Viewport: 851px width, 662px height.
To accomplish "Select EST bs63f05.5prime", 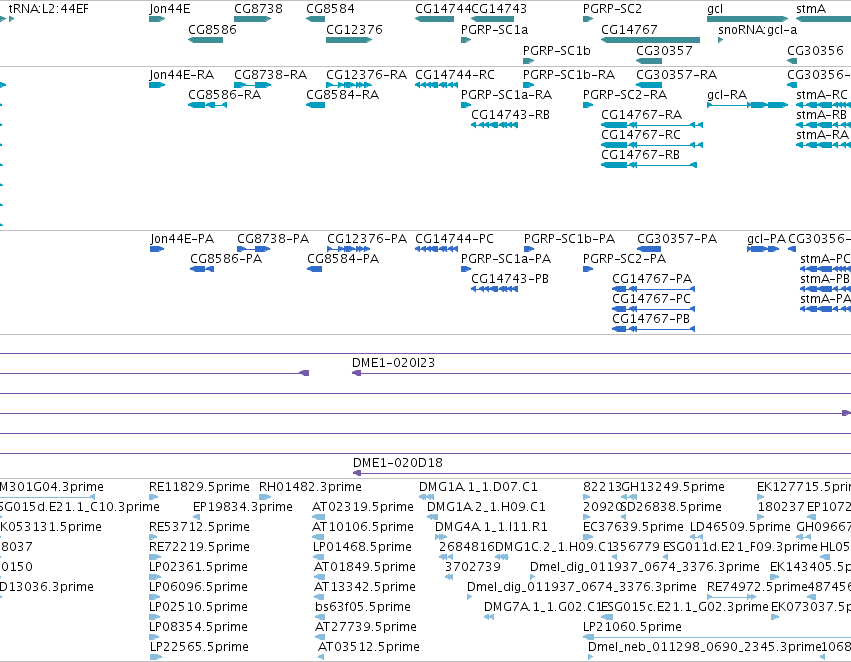I will (x=363, y=608).
